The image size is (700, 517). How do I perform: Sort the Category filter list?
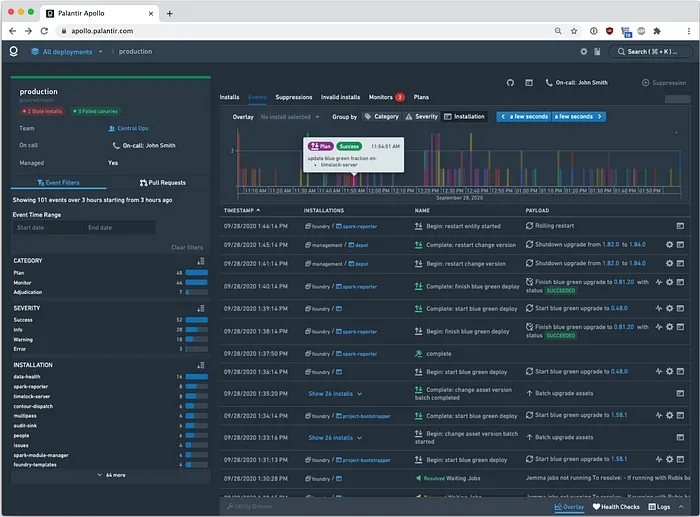[200, 261]
